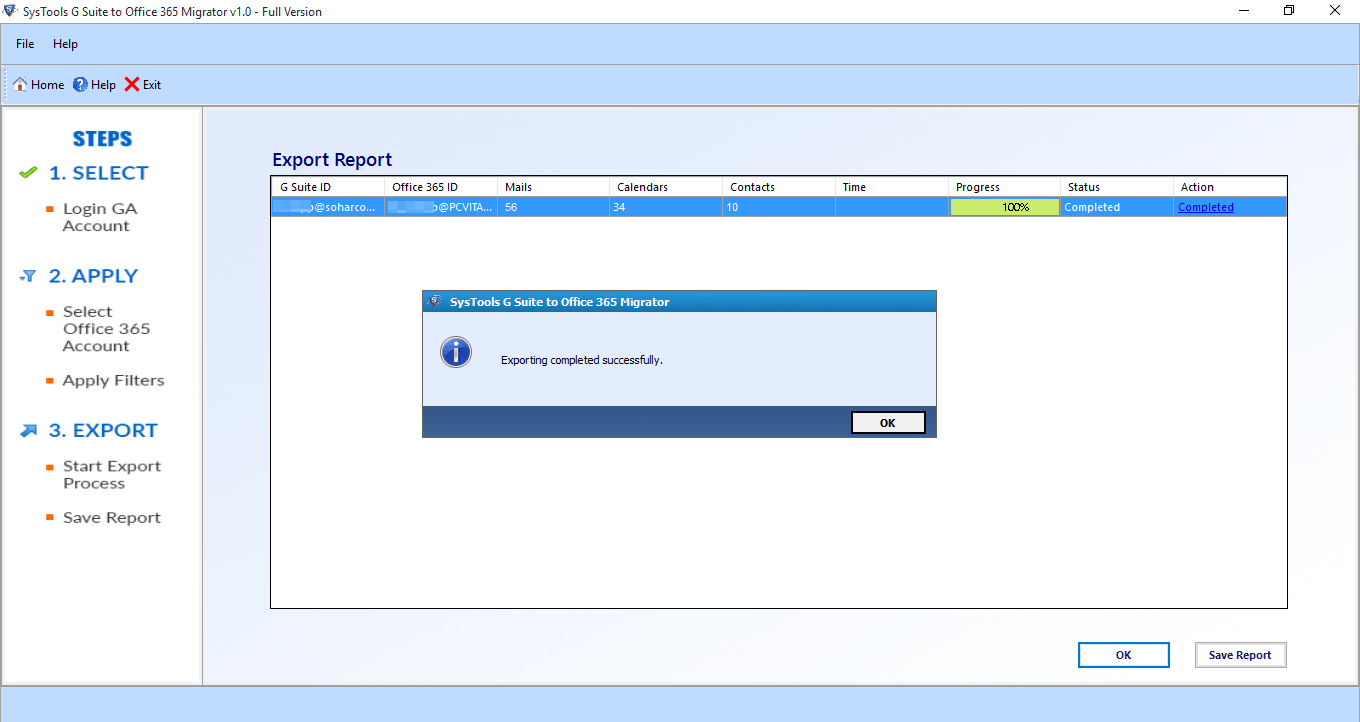The height and width of the screenshot is (722, 1360).
Task: Select the Apply Filters step
Action: (113, 381)
